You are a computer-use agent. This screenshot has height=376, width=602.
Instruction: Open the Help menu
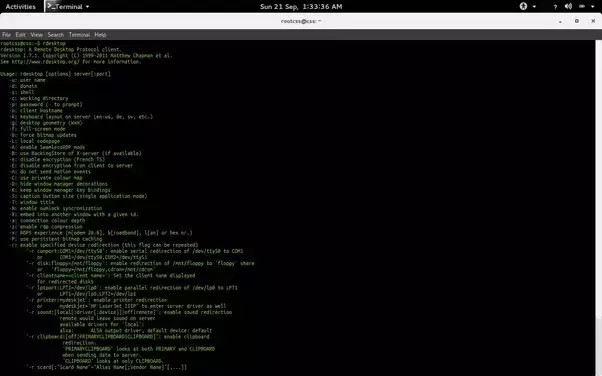(100, 35)
